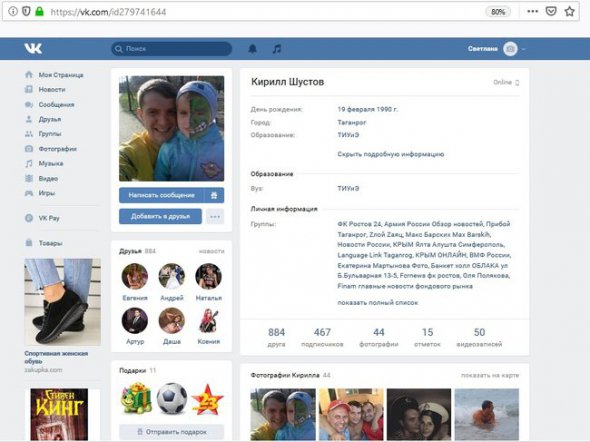
Task: Open the three-dots menu beside Добавить в друзья
Action: (x=215, y=217)
